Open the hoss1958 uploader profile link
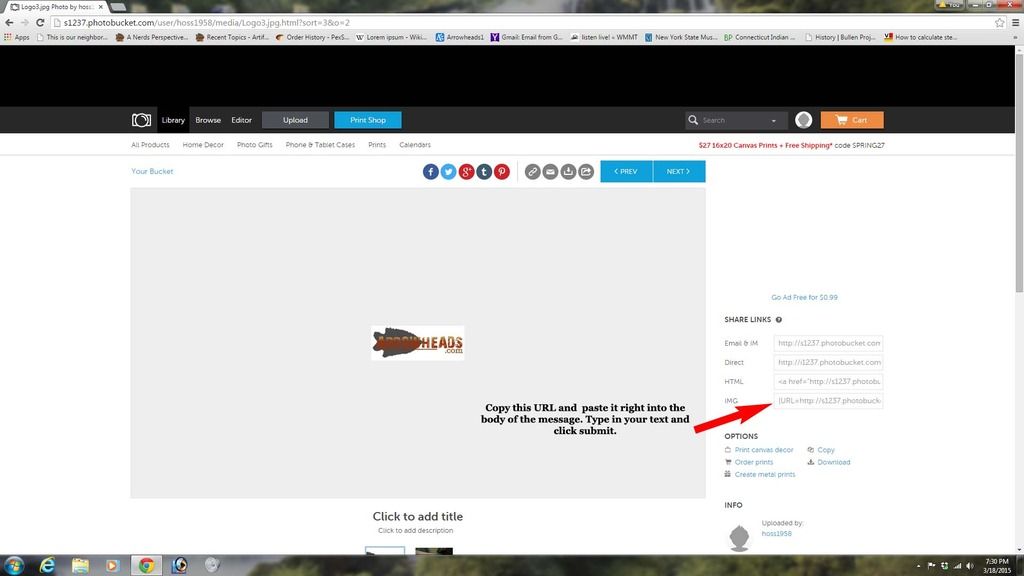The height and width of the screenshot is (576, 1024). point(776,534)
